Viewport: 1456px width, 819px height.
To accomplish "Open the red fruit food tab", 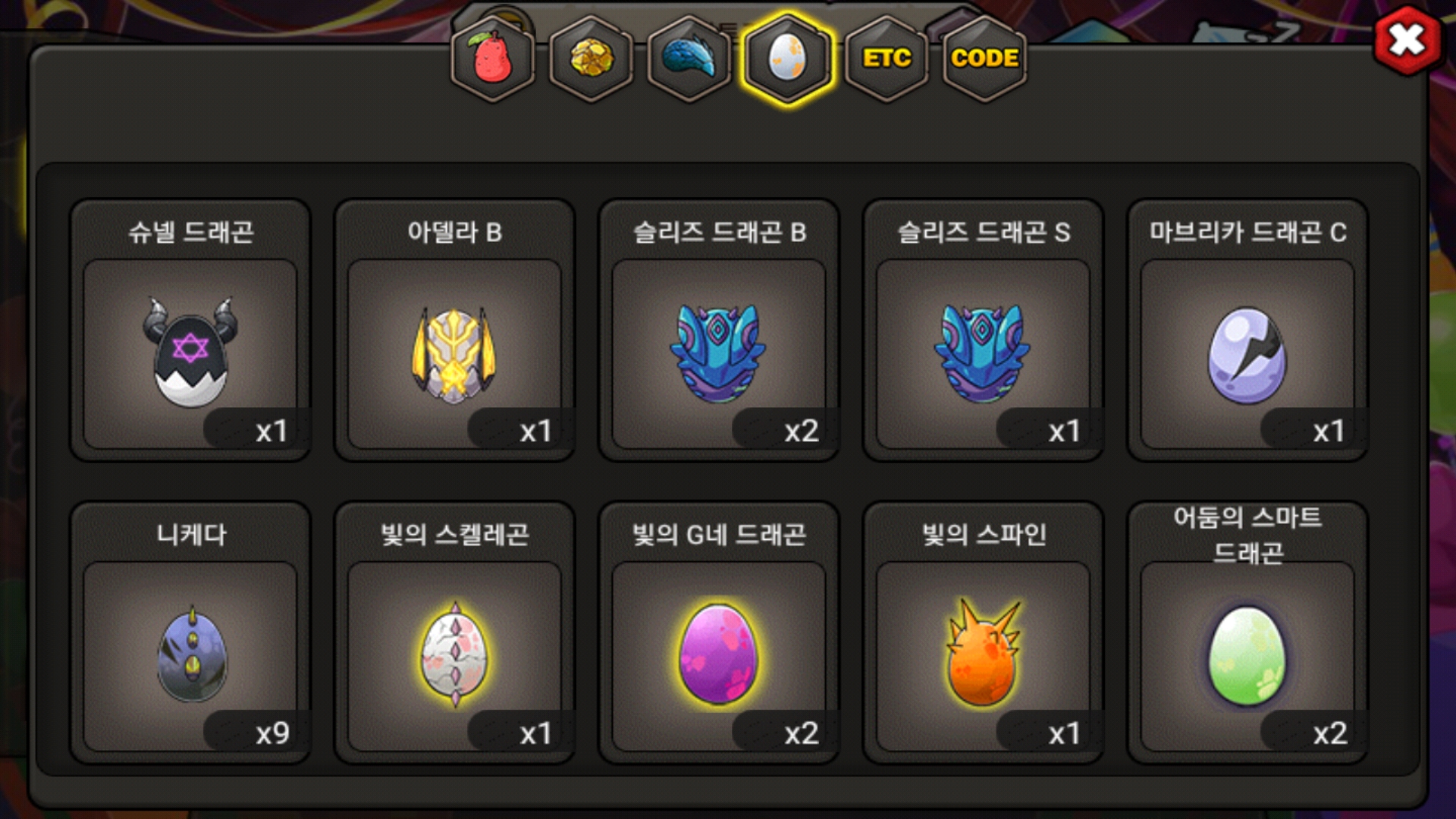I will pyautogui.click(x=493, y=58).
